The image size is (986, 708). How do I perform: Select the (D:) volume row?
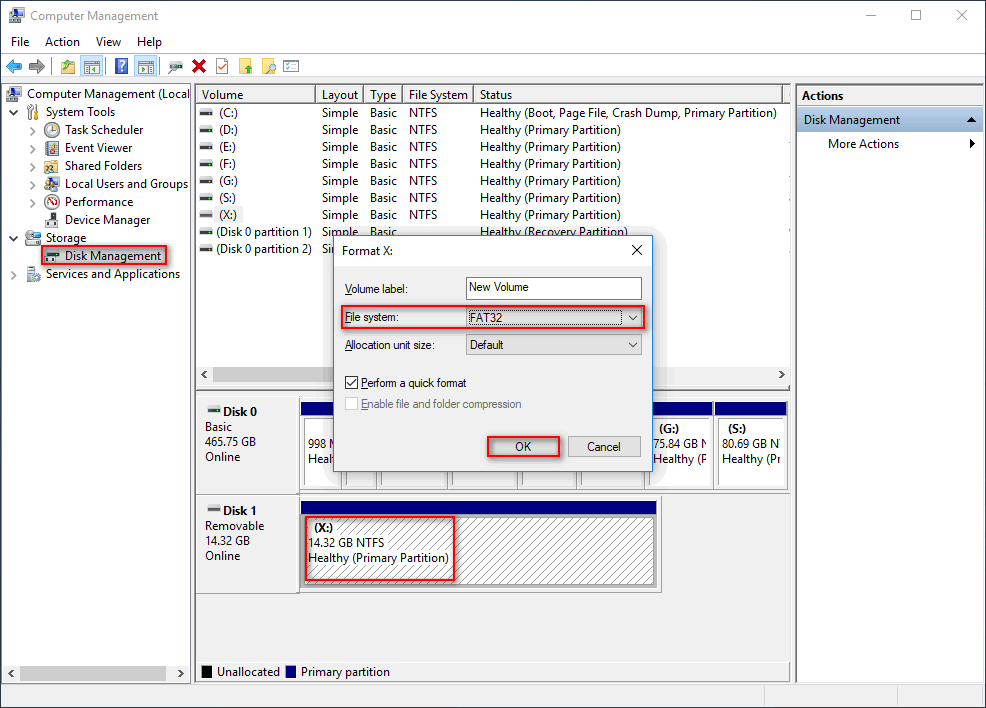point(490,130)
